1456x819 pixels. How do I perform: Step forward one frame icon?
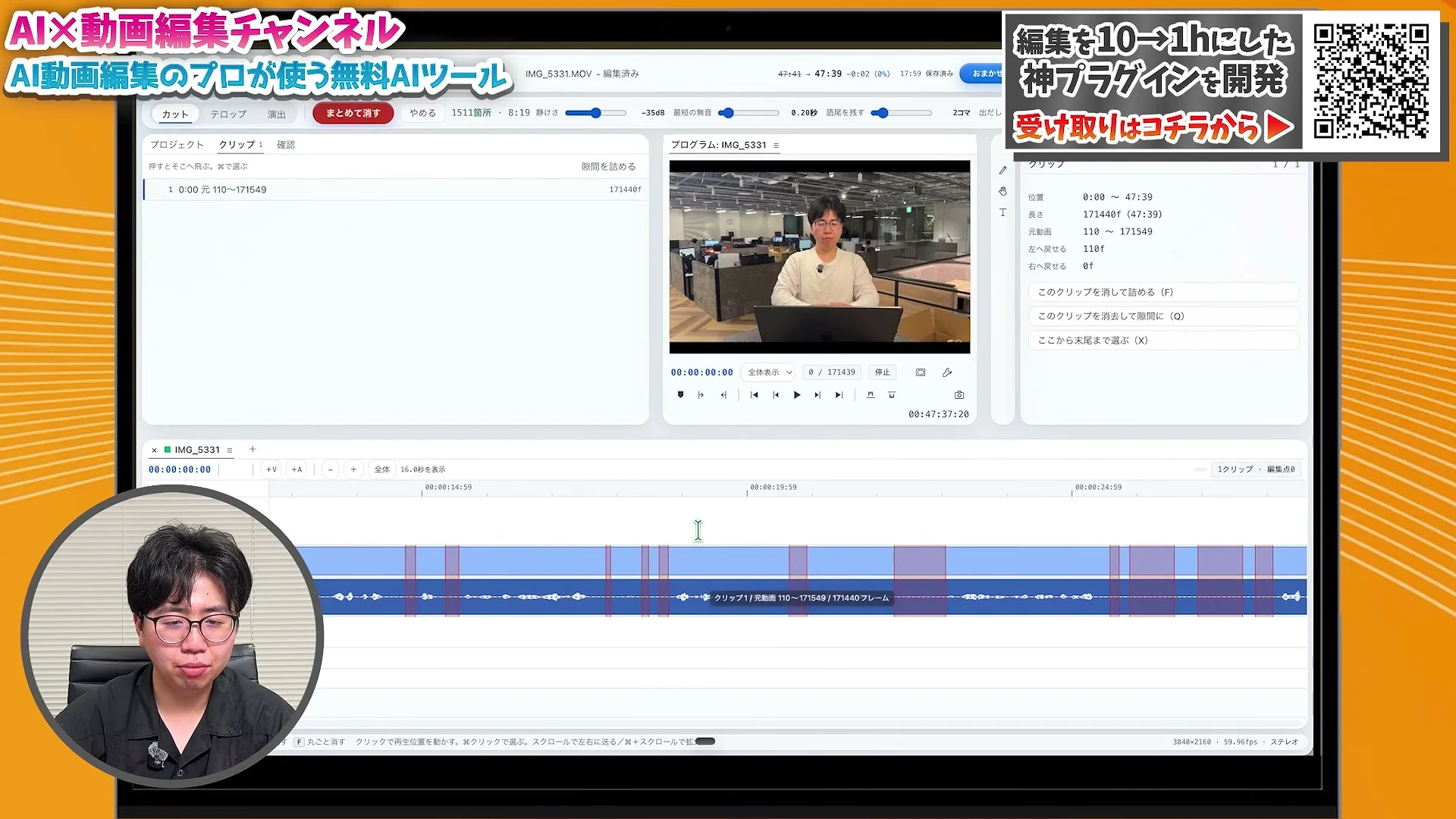(817, 395)
